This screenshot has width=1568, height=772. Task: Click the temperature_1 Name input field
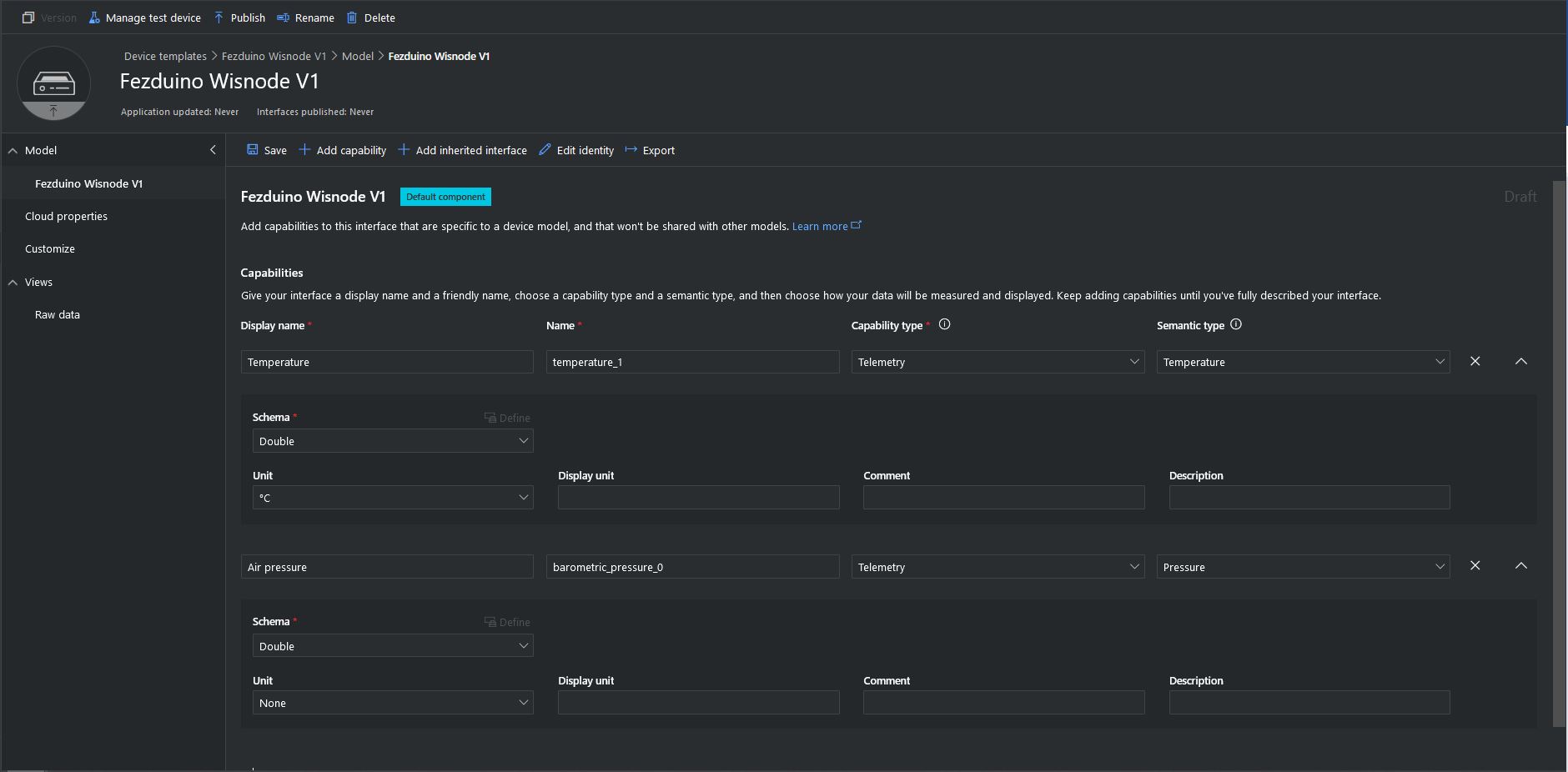692,362
